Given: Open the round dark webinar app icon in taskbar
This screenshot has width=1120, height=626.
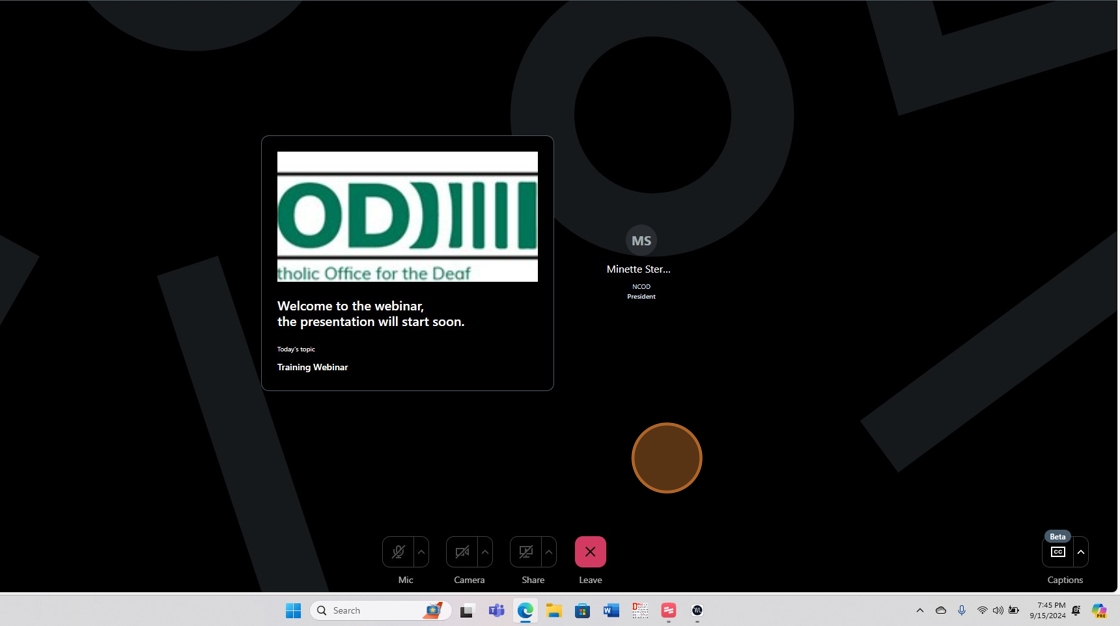Looking at the screenshot, I should (x=697, y=610).
